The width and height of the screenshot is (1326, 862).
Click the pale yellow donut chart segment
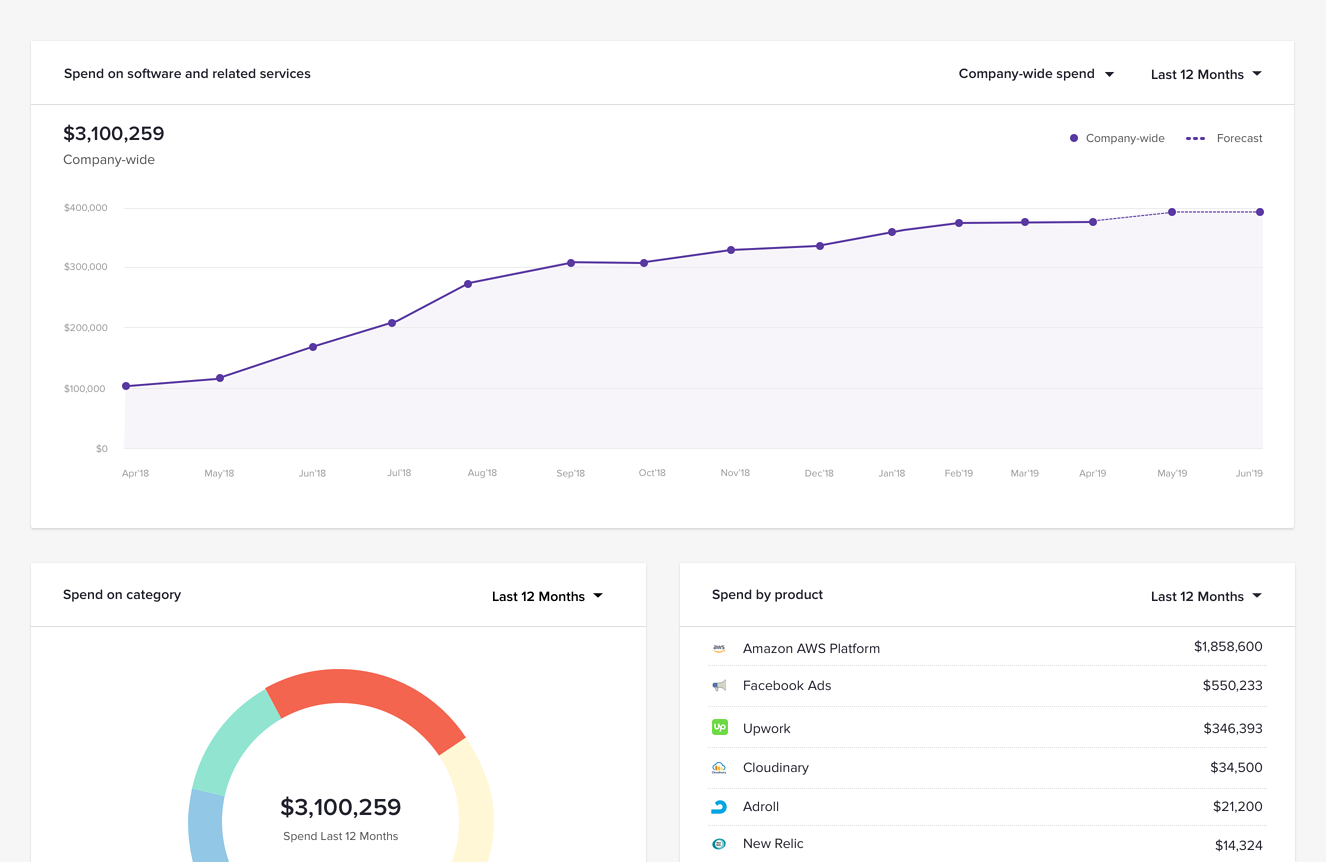(x=474, y=800)
